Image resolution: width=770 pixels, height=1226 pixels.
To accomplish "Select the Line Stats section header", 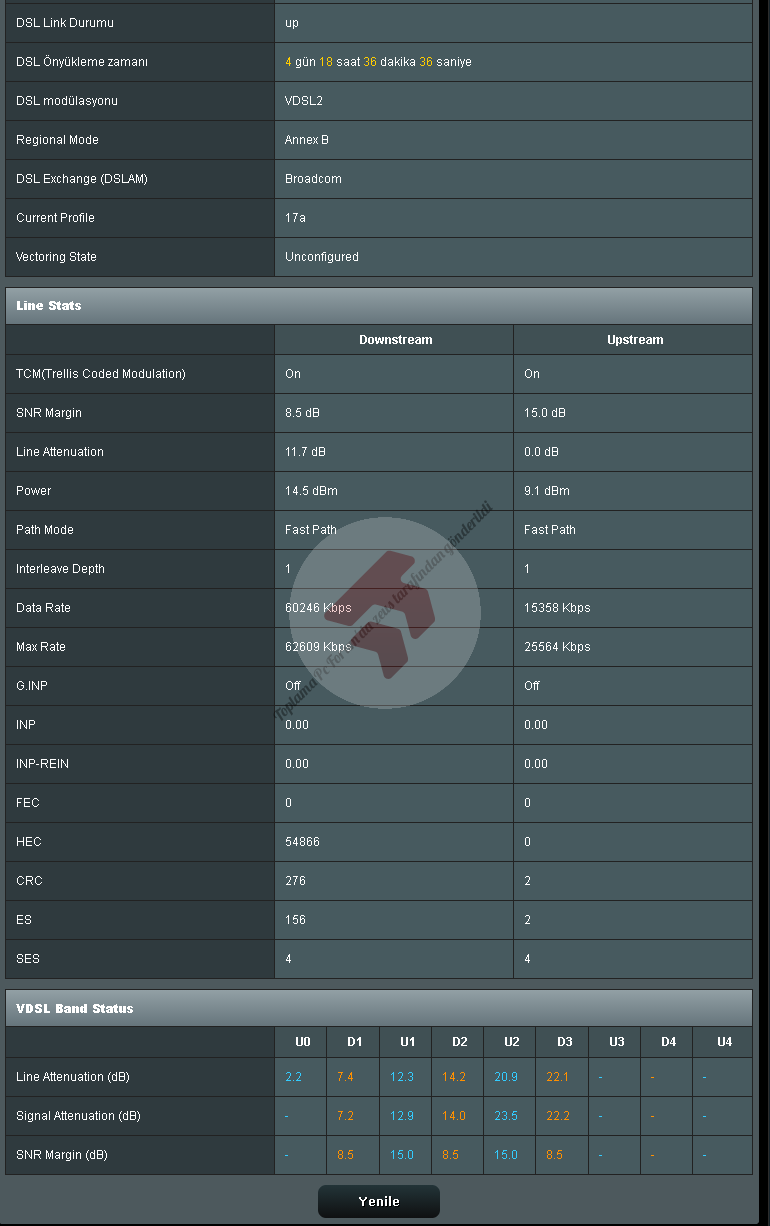I will point(49,306).
